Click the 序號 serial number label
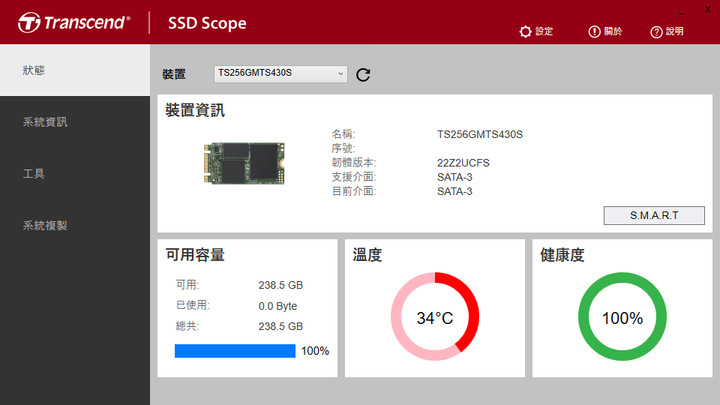 pyautogui.click(x=343, y=148)
